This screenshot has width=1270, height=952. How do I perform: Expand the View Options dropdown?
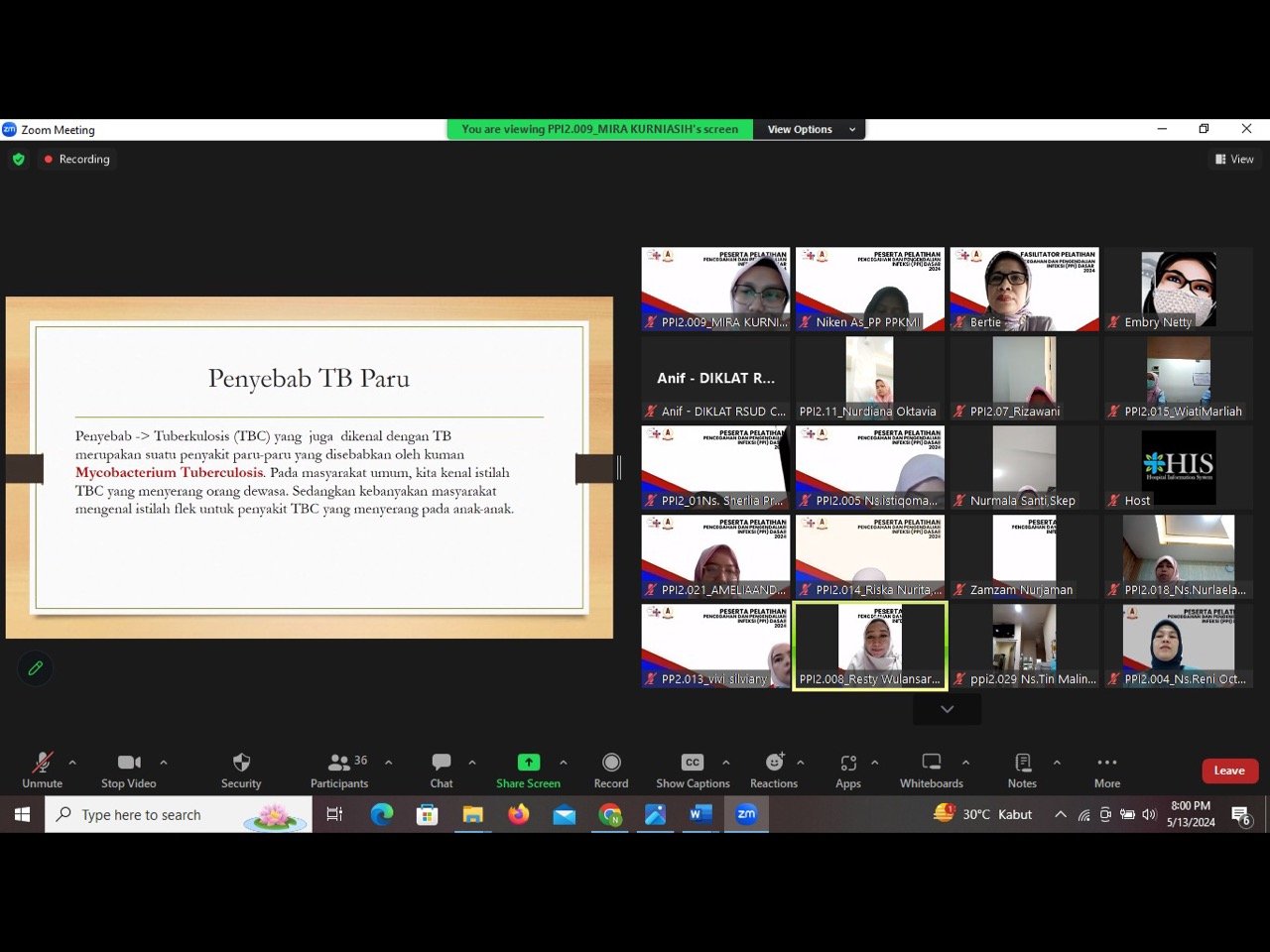(811, 129)
